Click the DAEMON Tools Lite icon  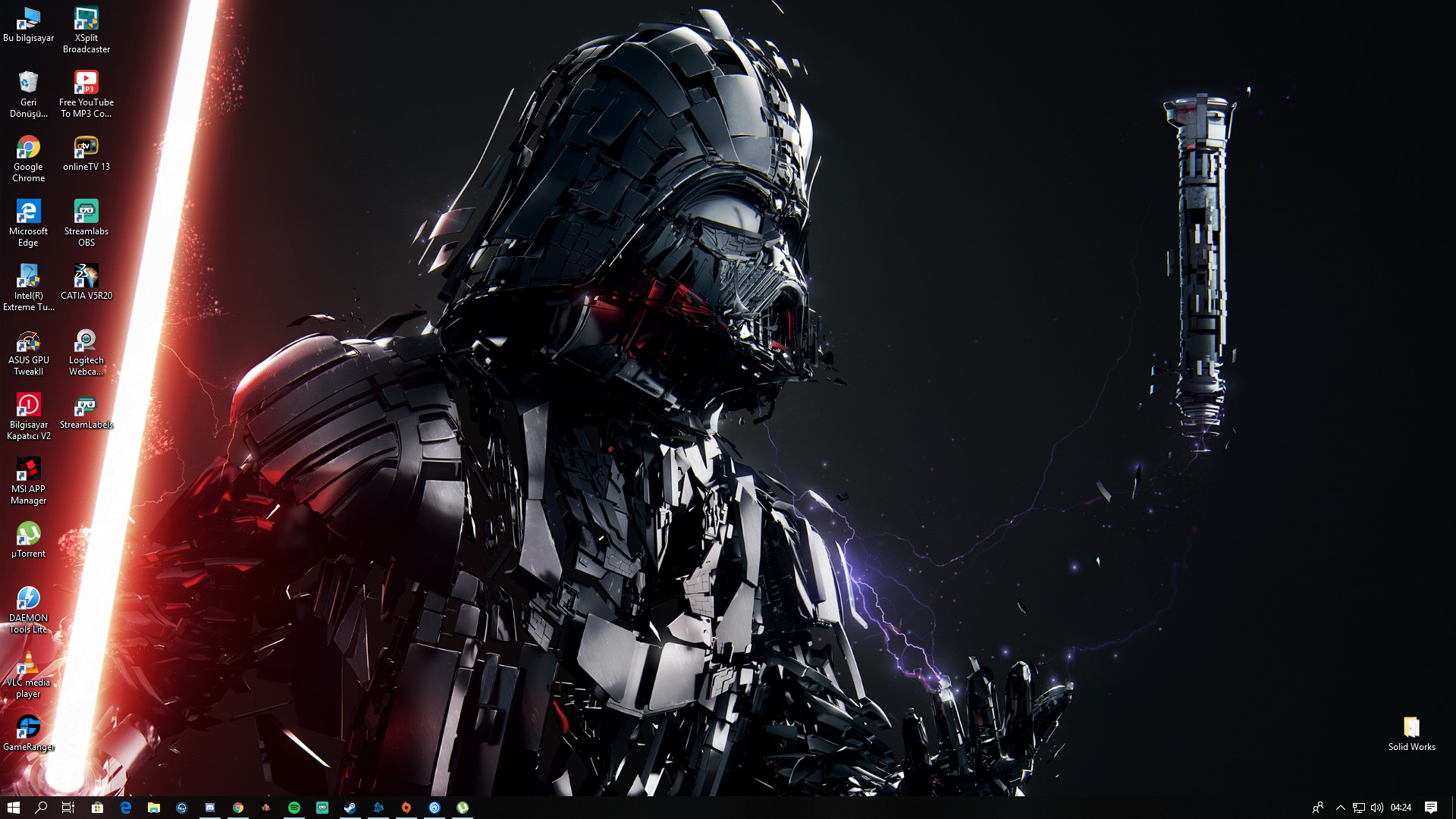[x=28, y=599]
